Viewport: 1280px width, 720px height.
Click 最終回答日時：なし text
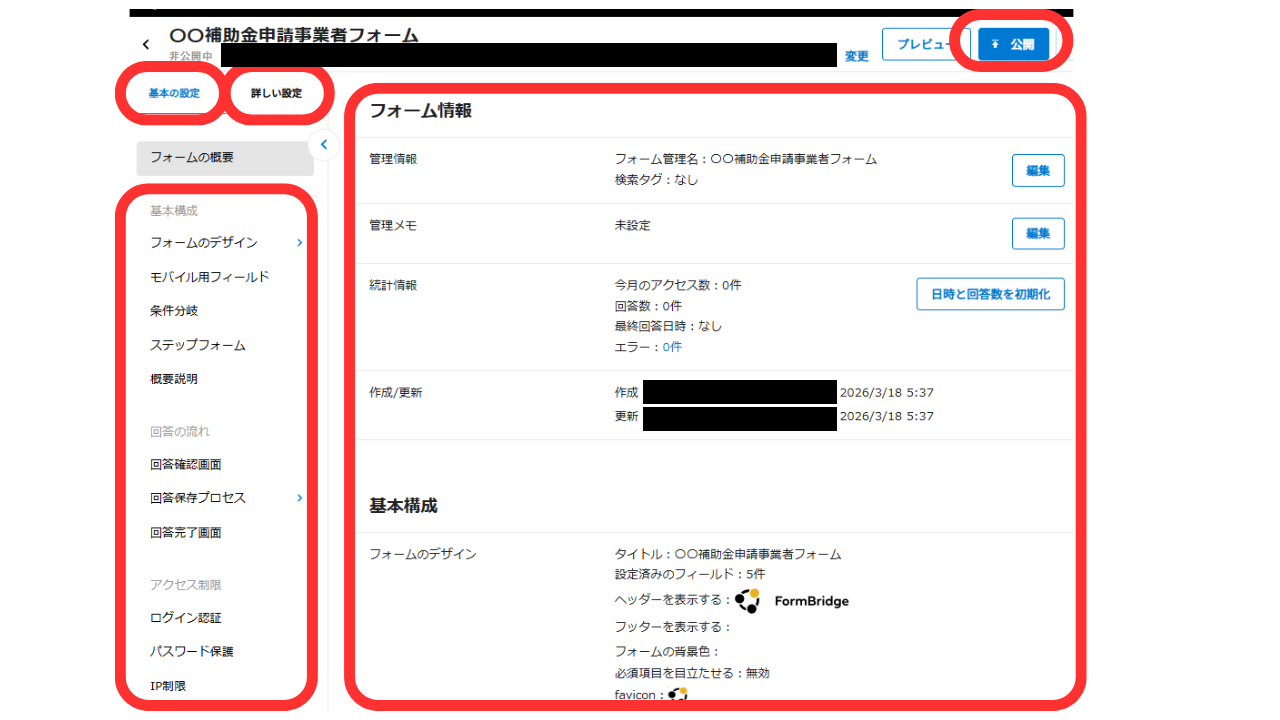point(668,326)
